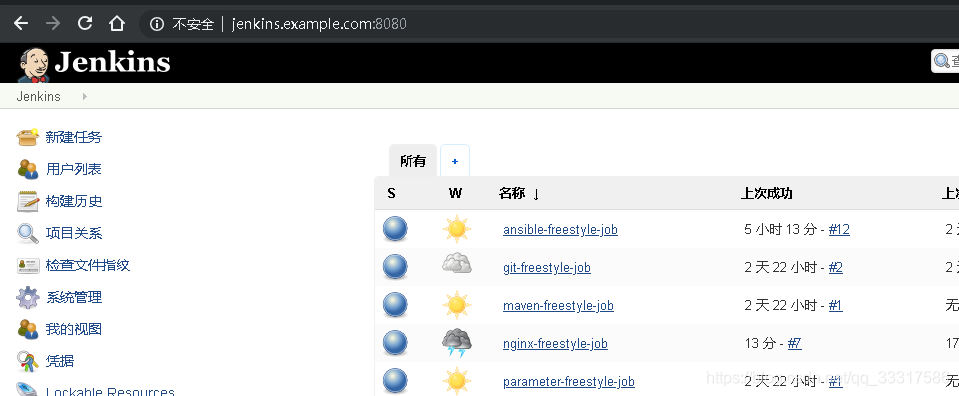The height and width of the screenshot is (396, 959).
Task: Click git-freestyle-job cloudy weather icon
Action: click(x=456, y=264)
